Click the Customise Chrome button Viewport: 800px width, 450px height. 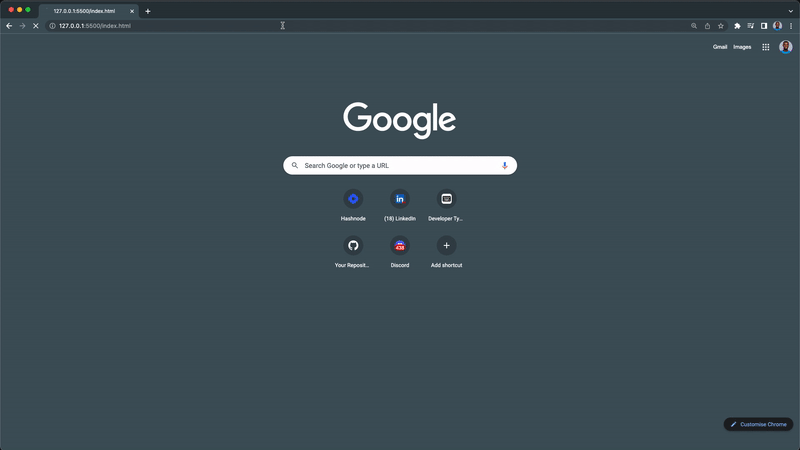(x=758, y=424)
